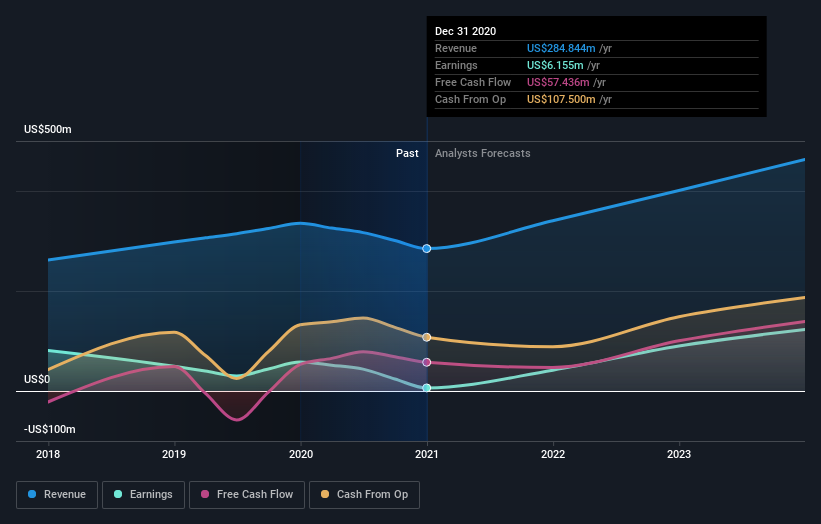Click the pink dot in Free Cash Flow legend
Screen dimensions: 821x524
[205, 494]
